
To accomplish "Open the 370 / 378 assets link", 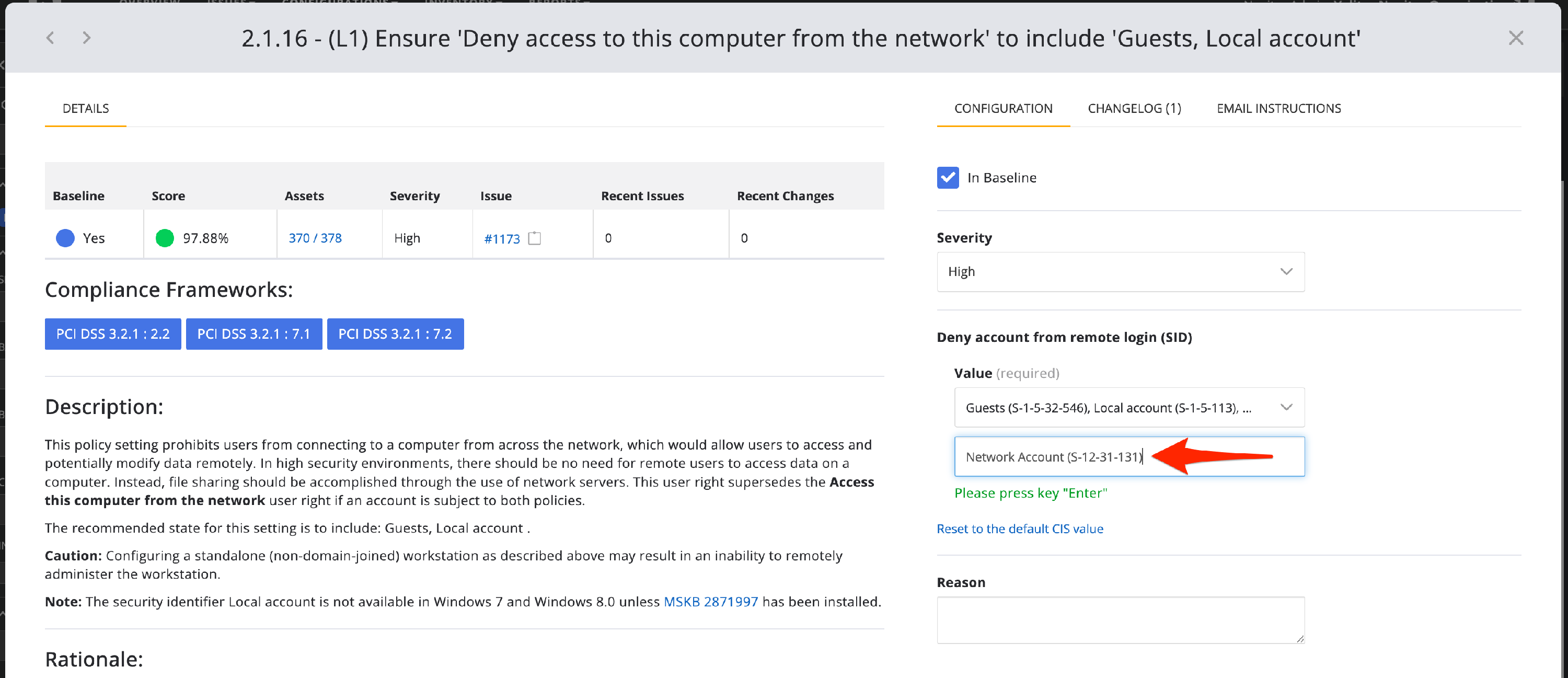I will click(x=315, y=238).
